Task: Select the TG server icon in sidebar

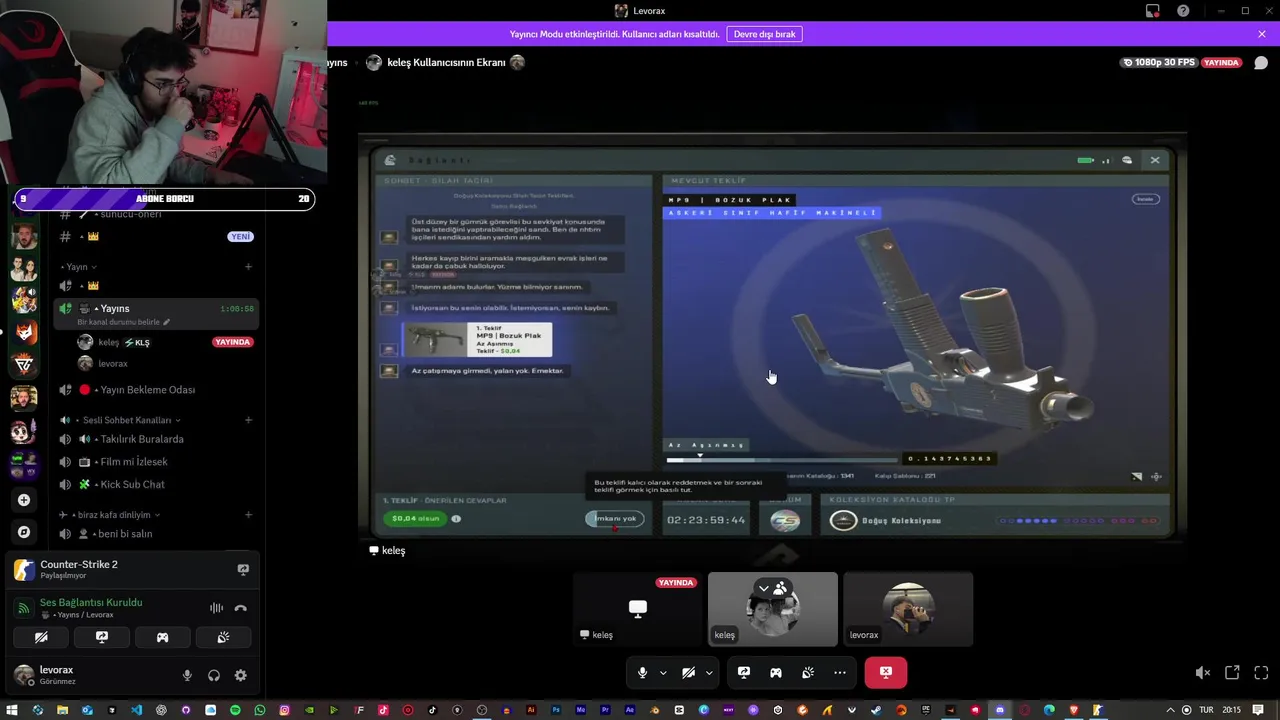Action: coord(24,365)
